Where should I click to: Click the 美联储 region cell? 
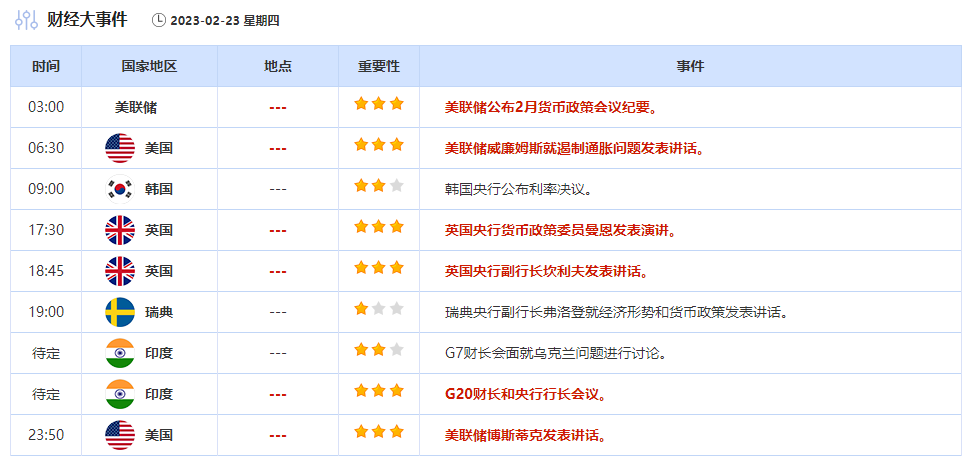click(136, 108)
